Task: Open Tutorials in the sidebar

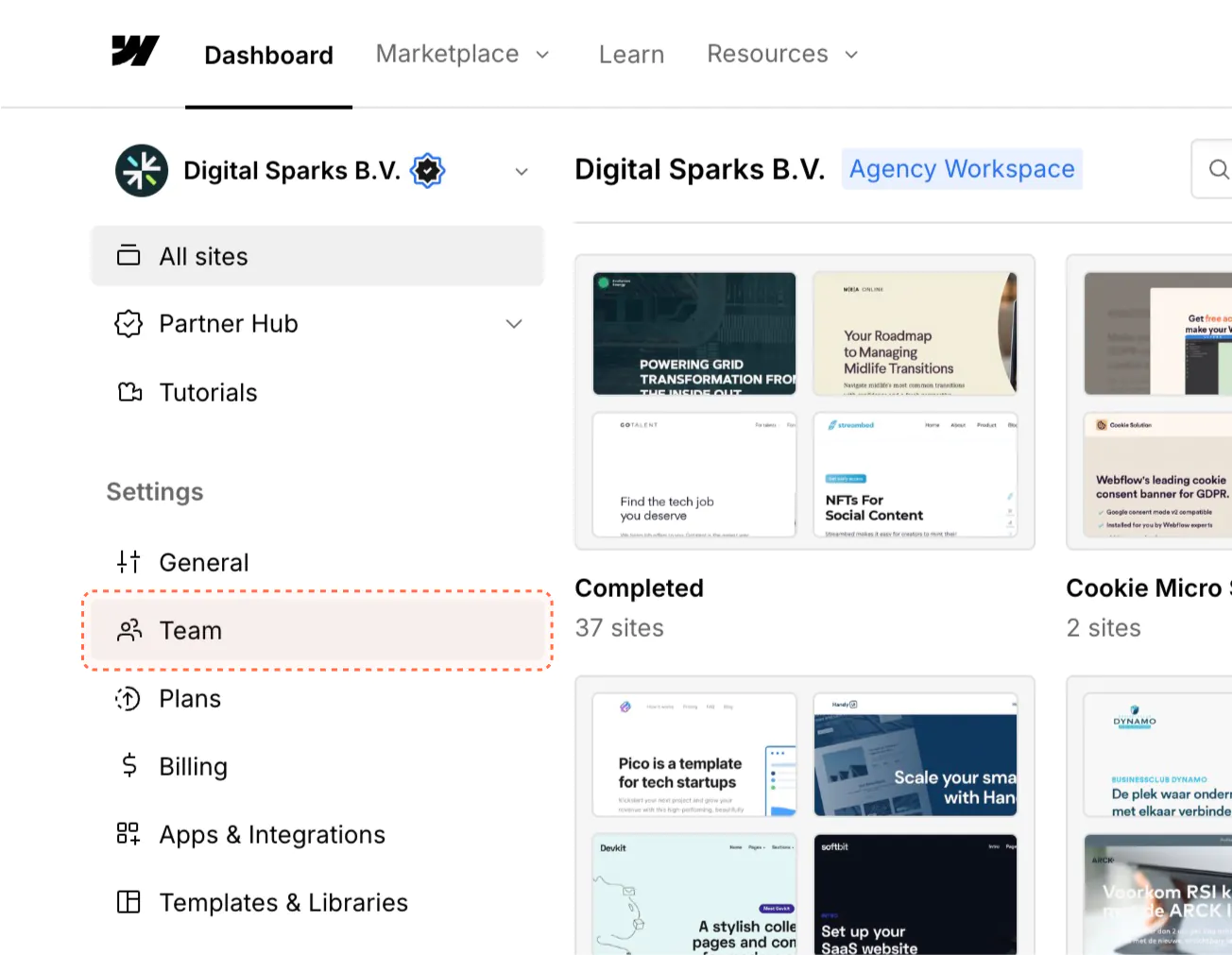Action: pyautogui.click(x=317, y=392)
